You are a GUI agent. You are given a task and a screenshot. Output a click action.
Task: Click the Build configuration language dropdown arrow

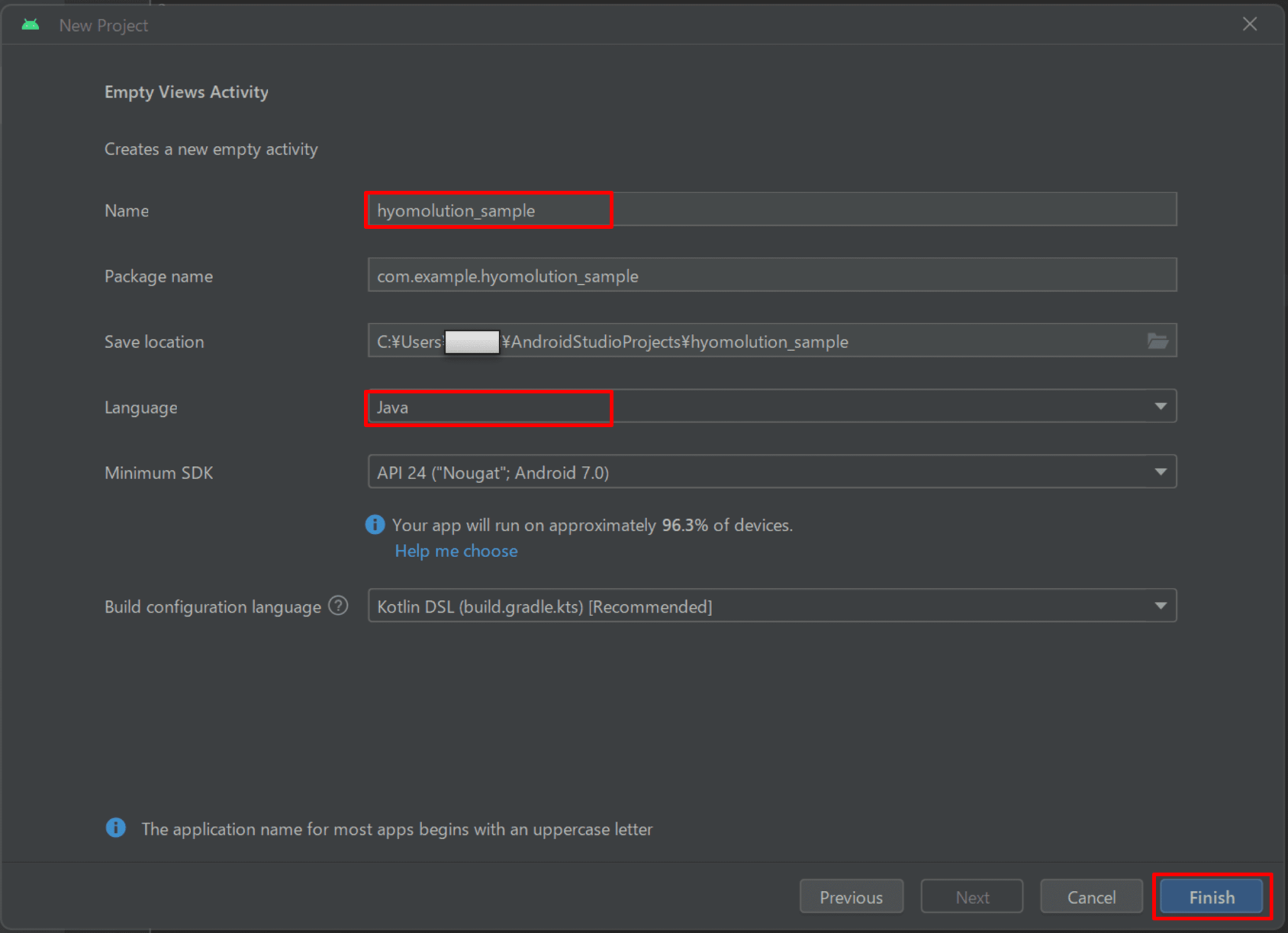[x=1161, y=605]
